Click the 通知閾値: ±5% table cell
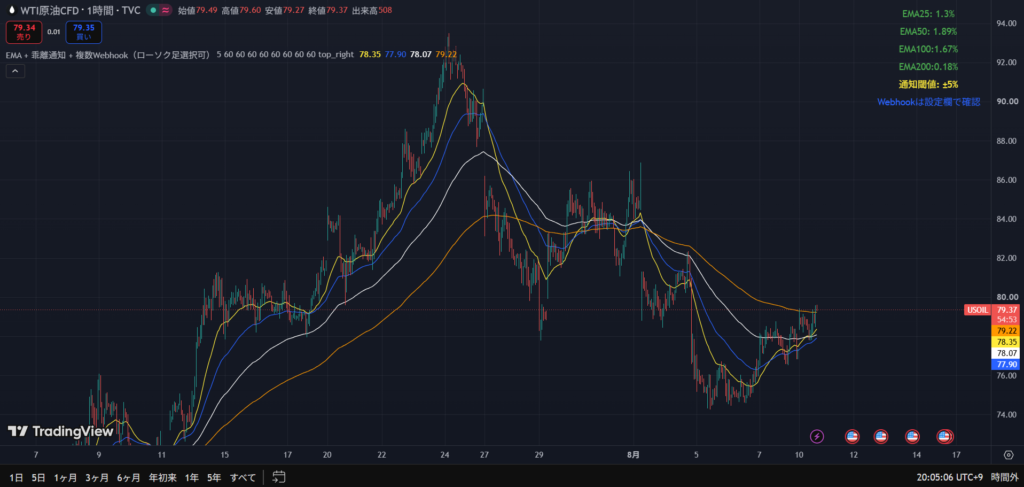 pos(928,84)
